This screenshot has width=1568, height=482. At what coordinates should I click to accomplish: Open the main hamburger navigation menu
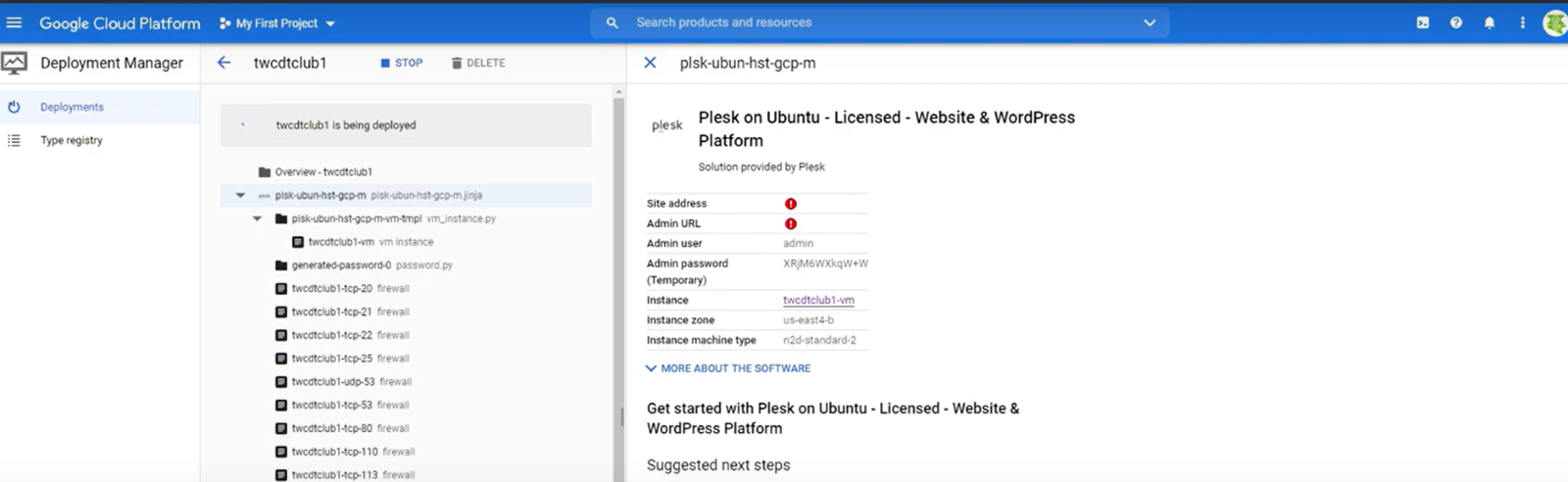pos(14,23)
